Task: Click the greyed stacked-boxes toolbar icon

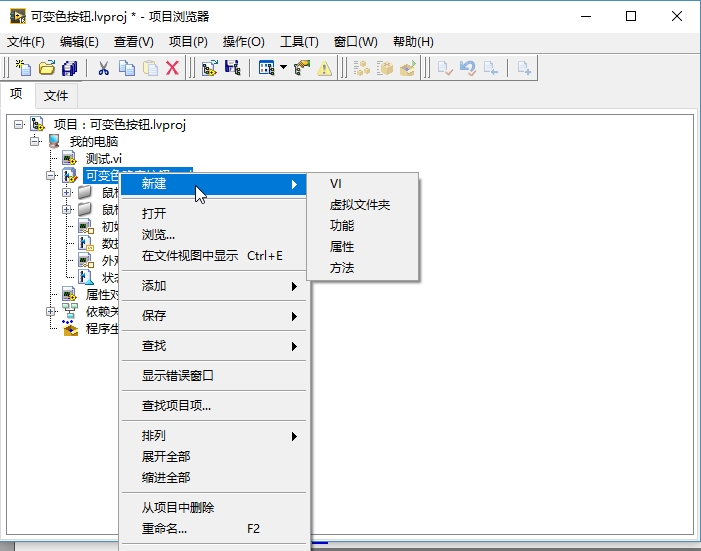Action: click(362, 68)
